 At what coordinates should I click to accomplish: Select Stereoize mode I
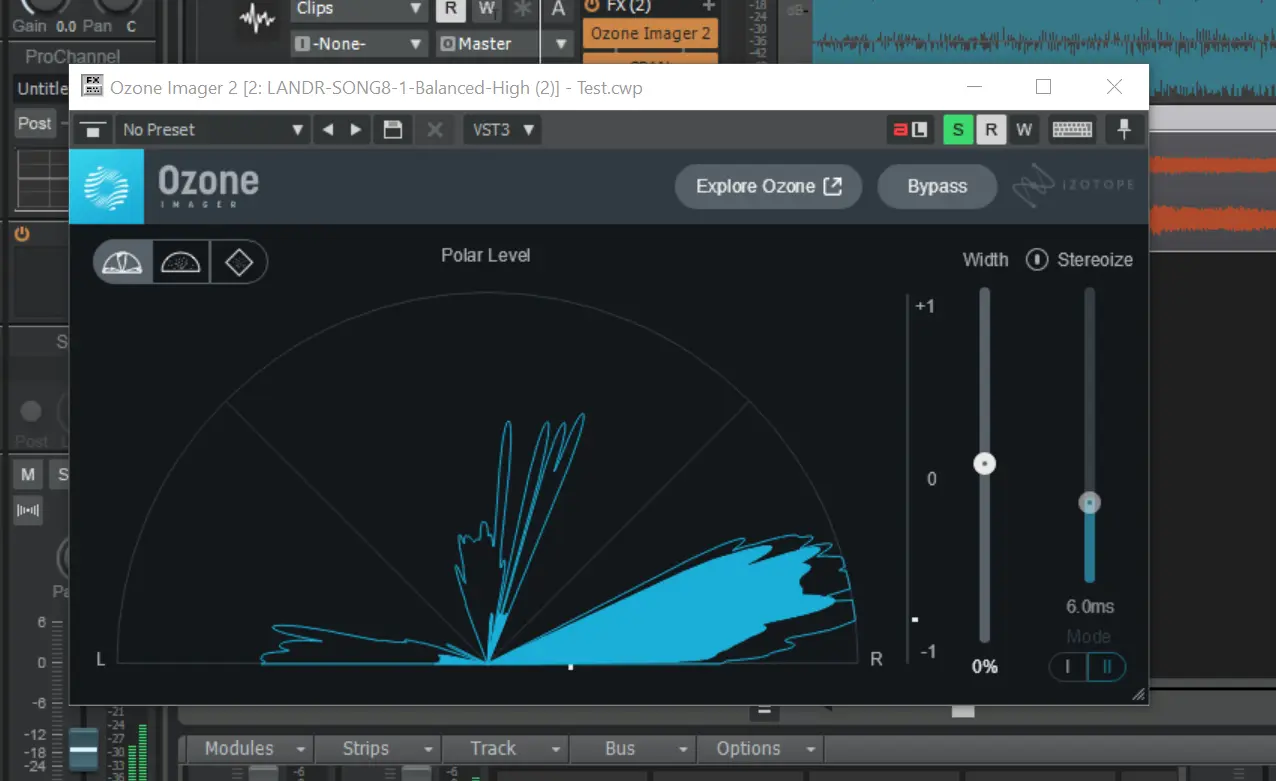point(1067,667)
